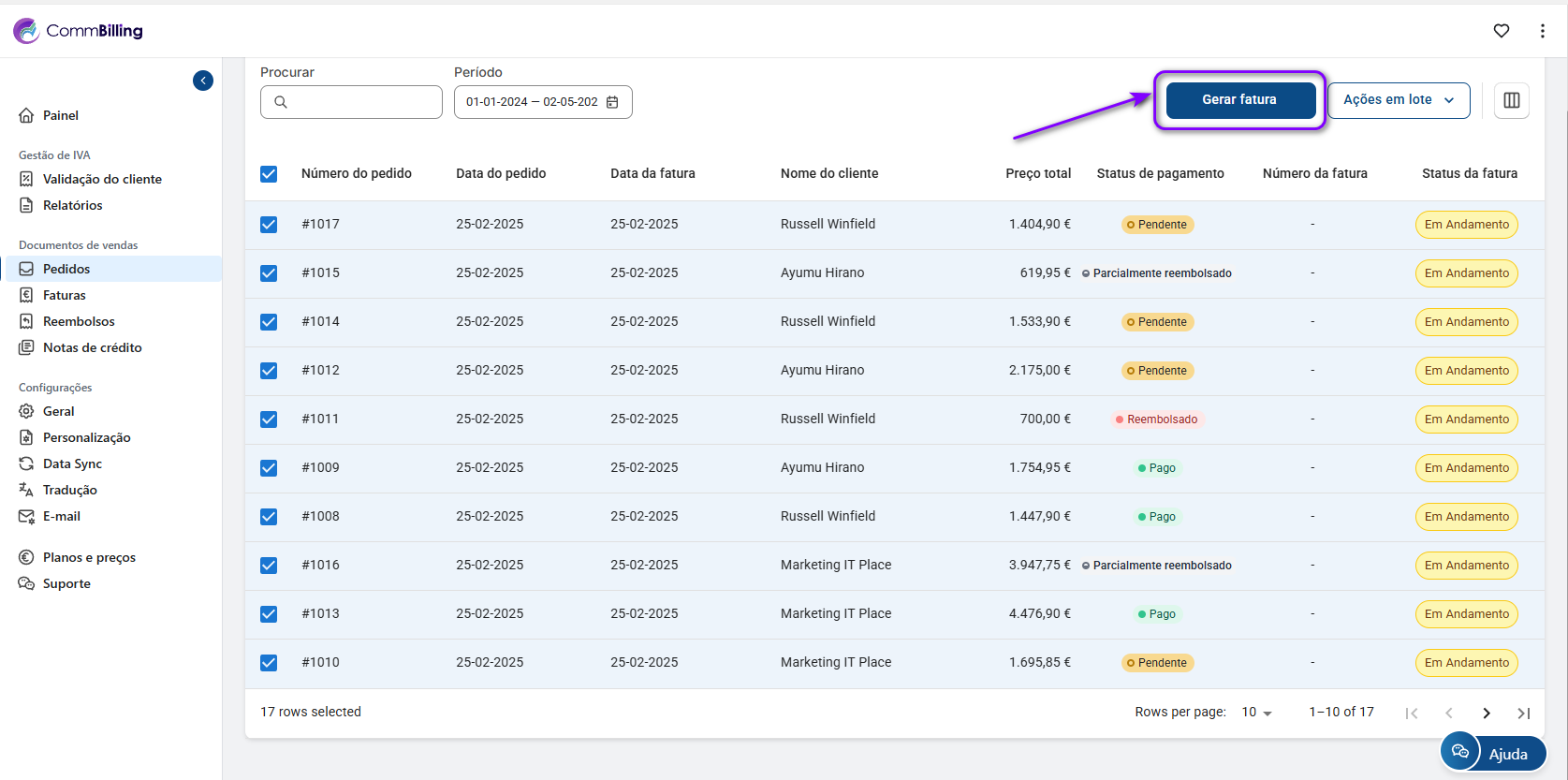
Task: Click the calendar icon in Período field
Action: coord(613,102)
